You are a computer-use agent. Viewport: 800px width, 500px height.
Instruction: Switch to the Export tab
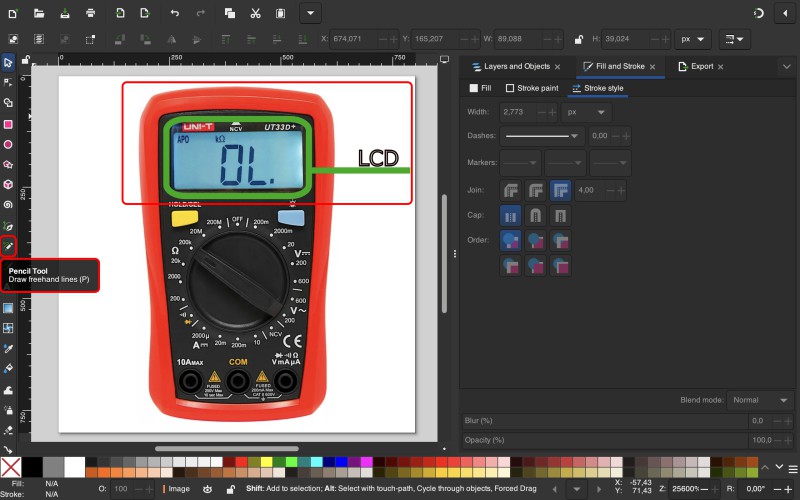pyautogui.click(x=702, y=66)
